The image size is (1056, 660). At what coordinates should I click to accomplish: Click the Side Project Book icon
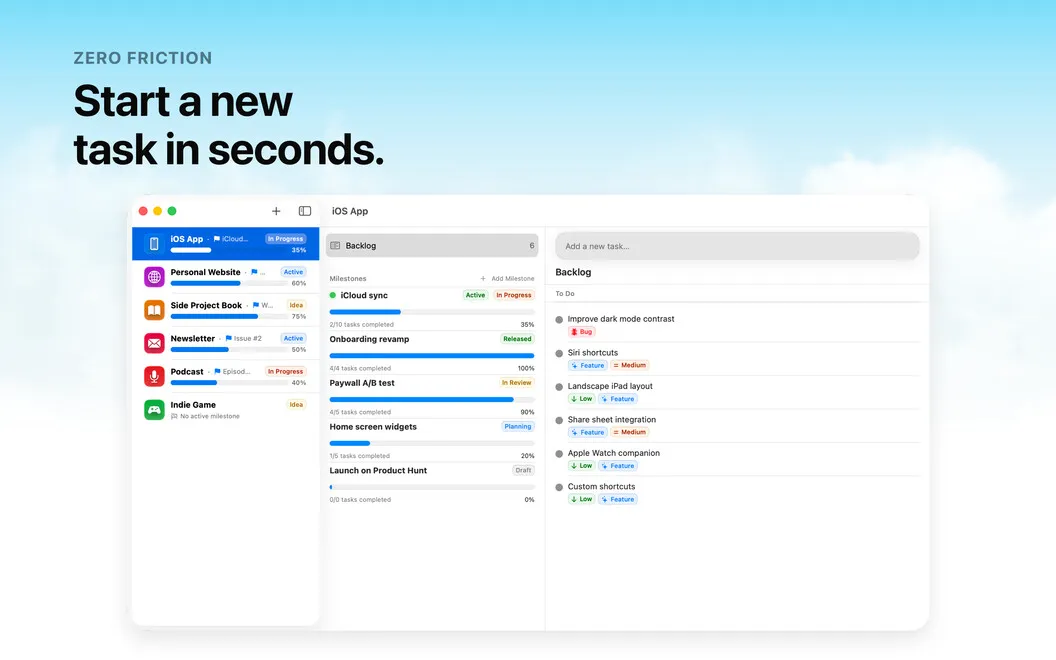(x=154, y=310)
